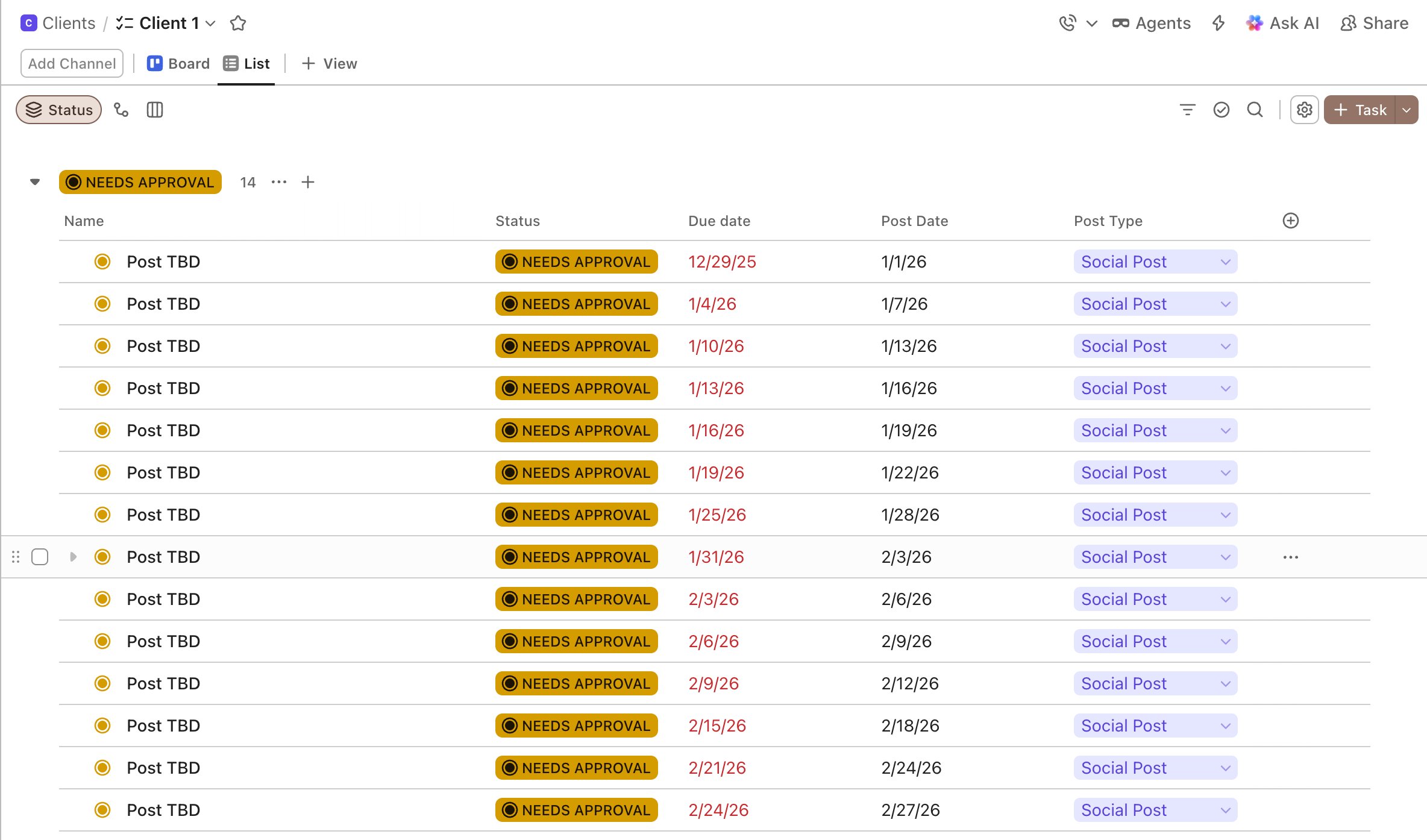Open Client 1 list dropdown in breadcrumb
The width and height of the screenshot is (1427, 840).
click(210, 24)
